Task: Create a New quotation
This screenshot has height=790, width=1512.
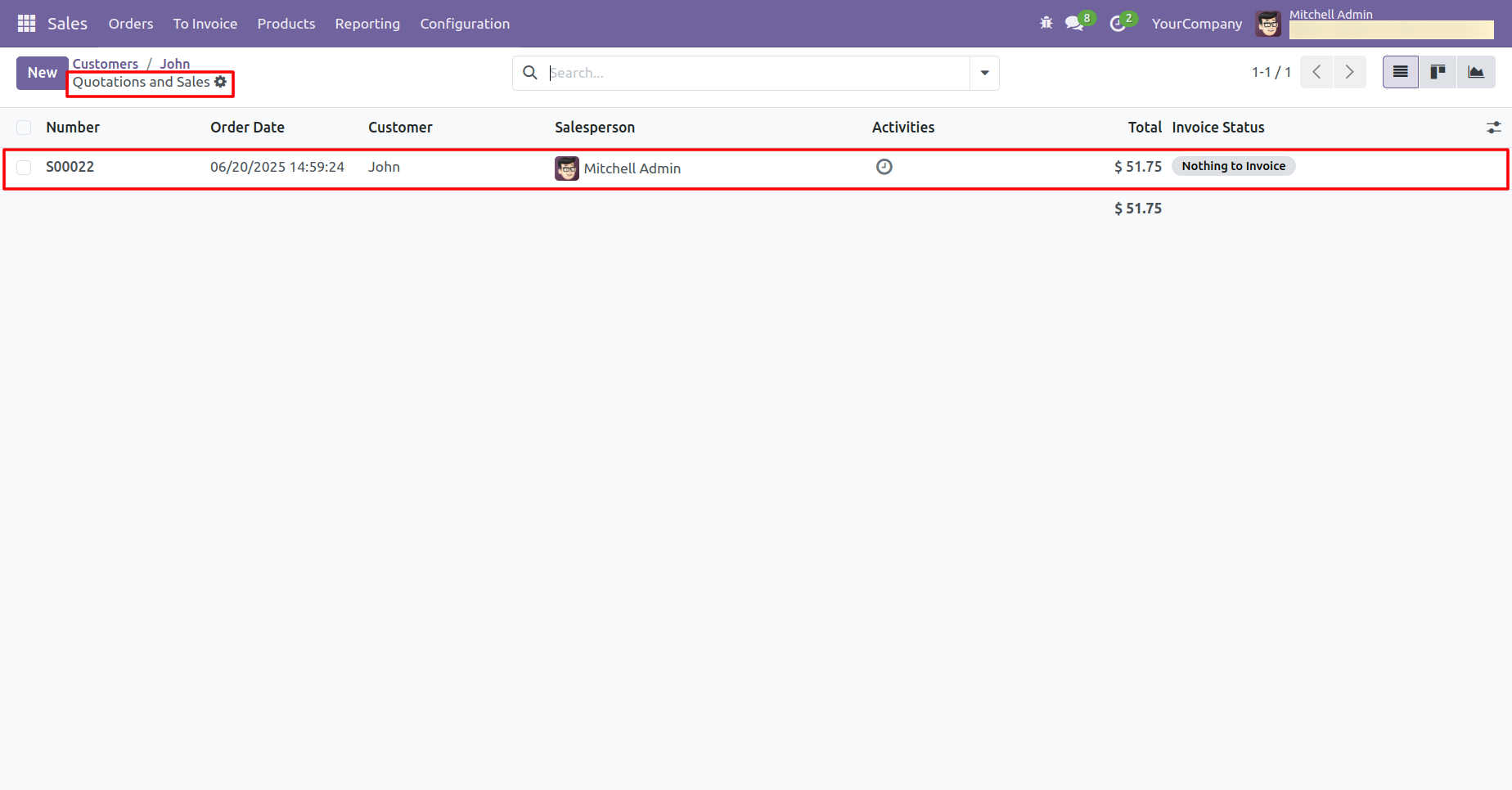Action: pos(42,73)
